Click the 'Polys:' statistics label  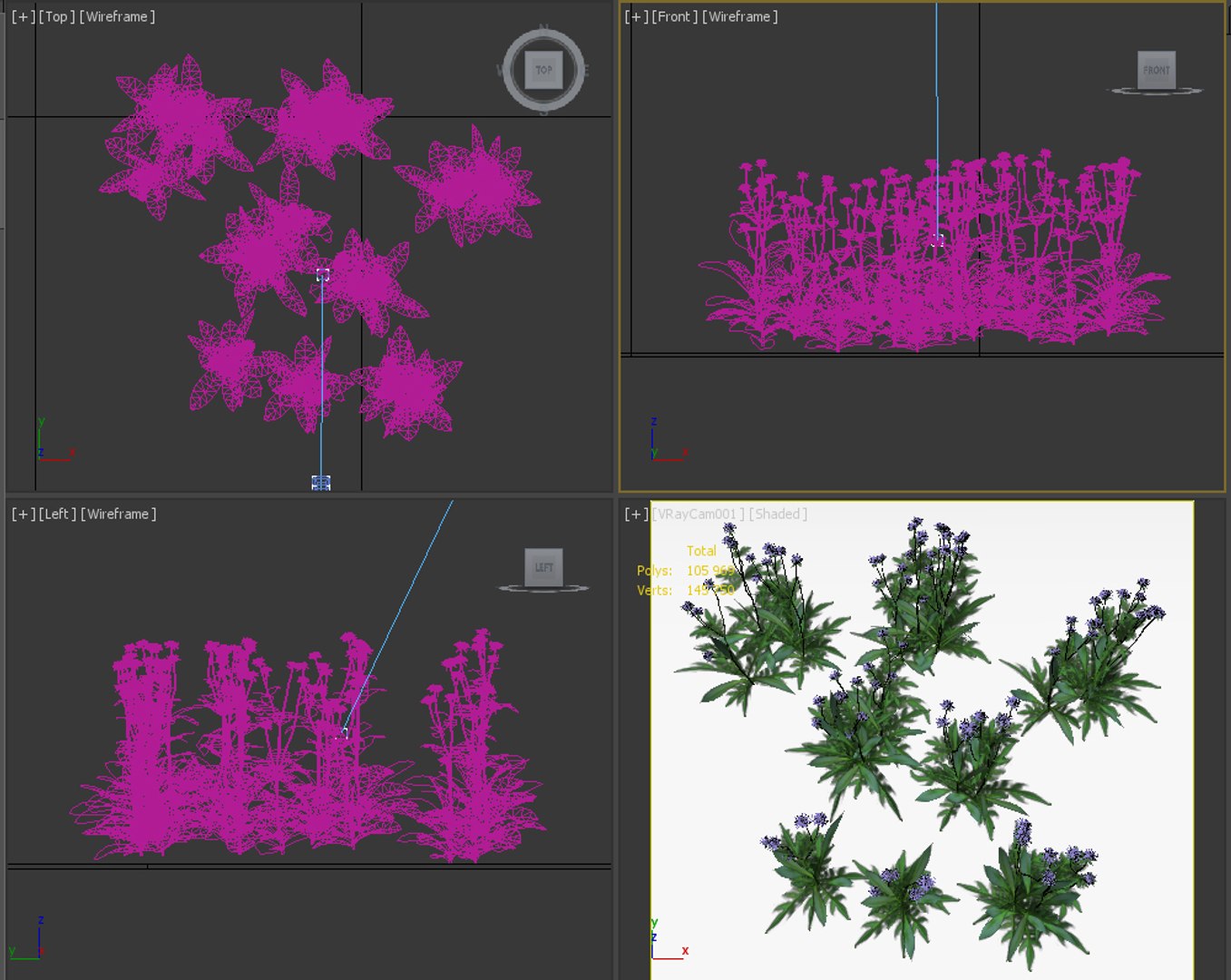(655, 571)
